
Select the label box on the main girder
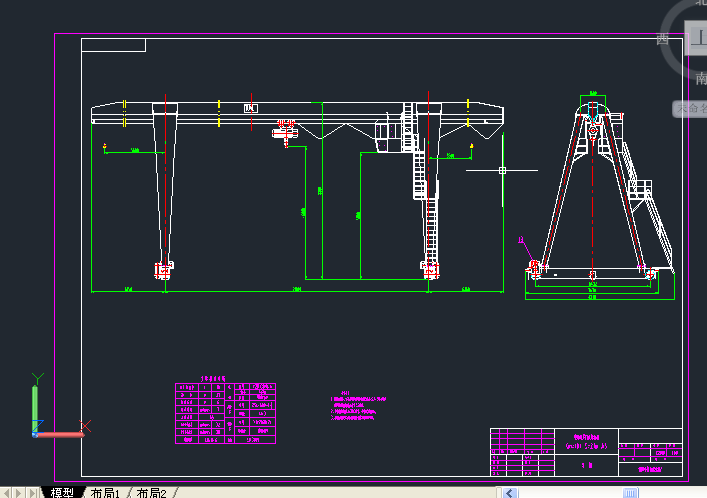coord(251,108)
